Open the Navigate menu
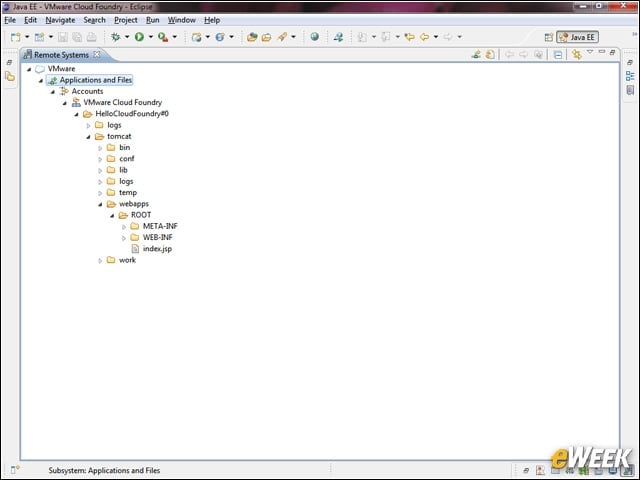640x480 pixels. pyautogui.click(x=60, y=20)
